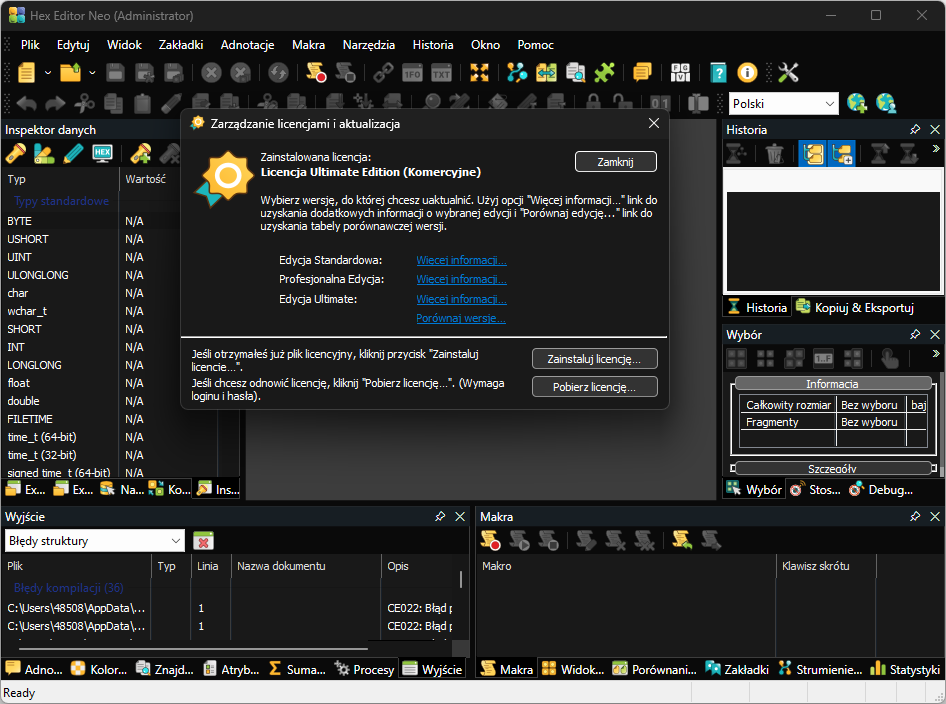Click the green puzzle piece icon

click(604, 73)
